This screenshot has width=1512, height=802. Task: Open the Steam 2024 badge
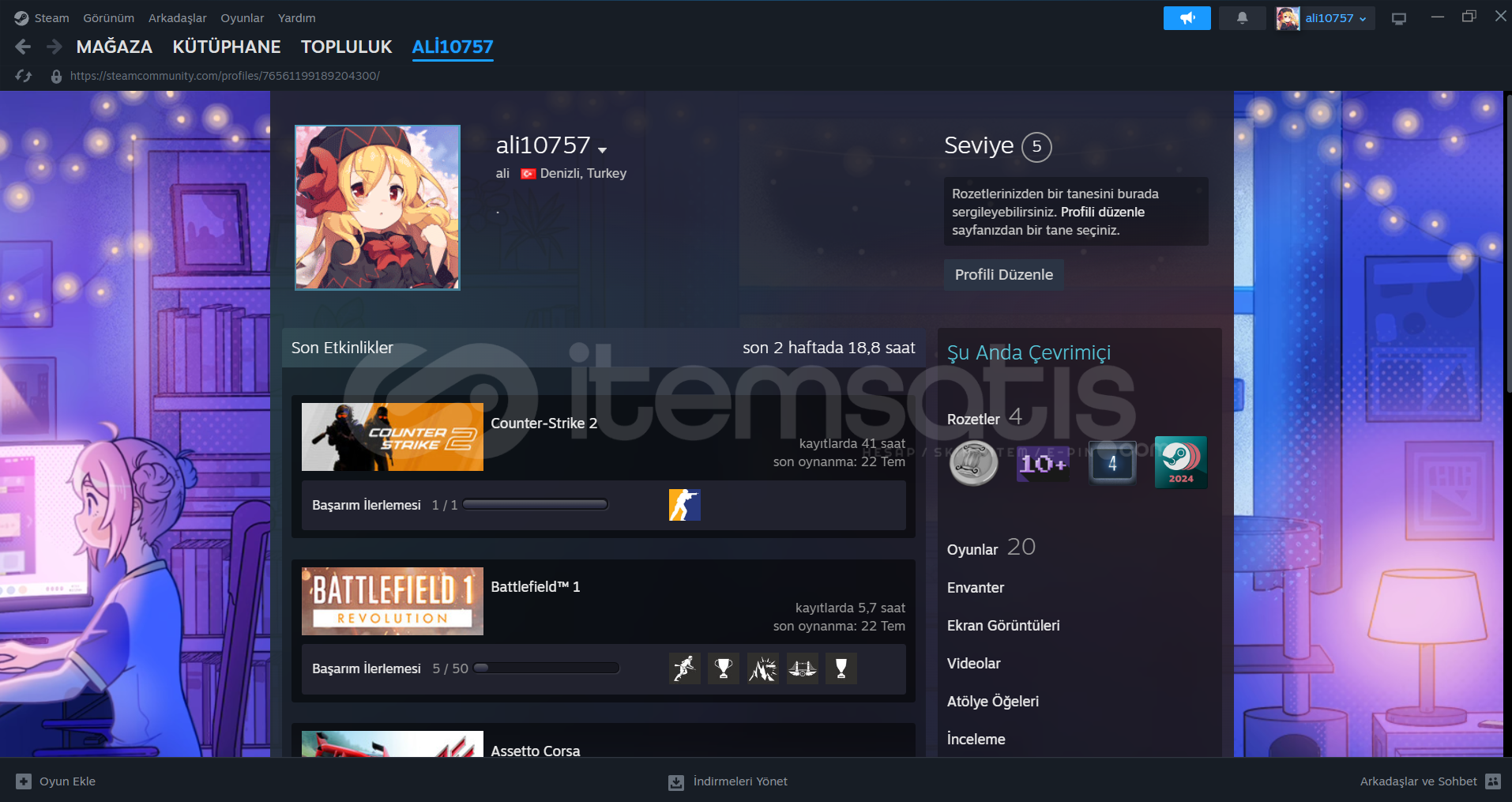click(1181, 462)
